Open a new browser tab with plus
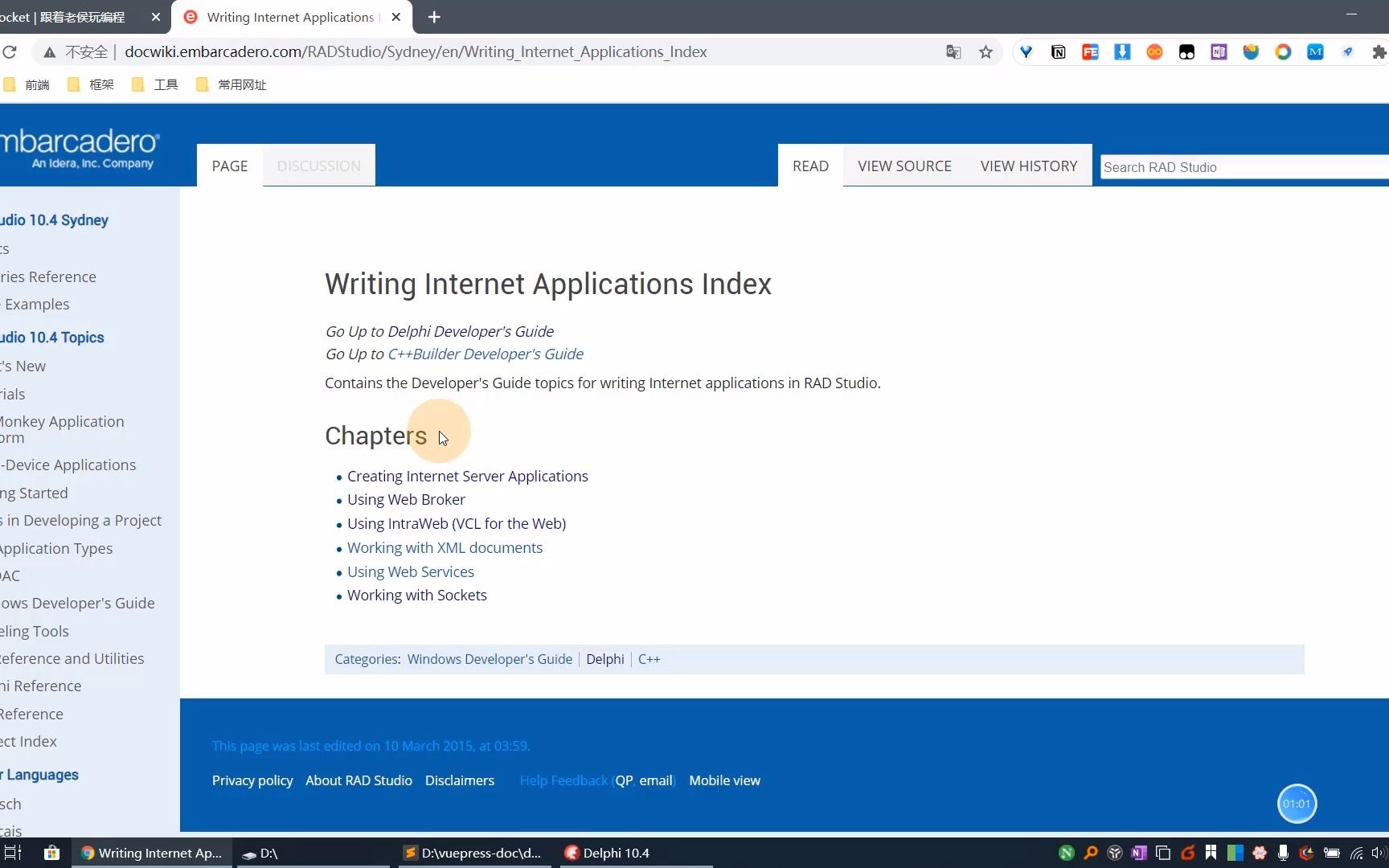The width and height of the screenshot is (1389, 868). click(x=434, y=17)
